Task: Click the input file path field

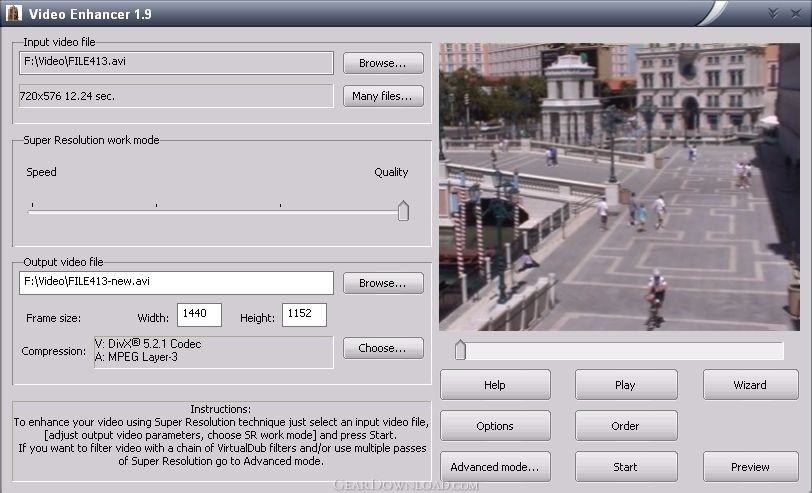Action: 177,63
